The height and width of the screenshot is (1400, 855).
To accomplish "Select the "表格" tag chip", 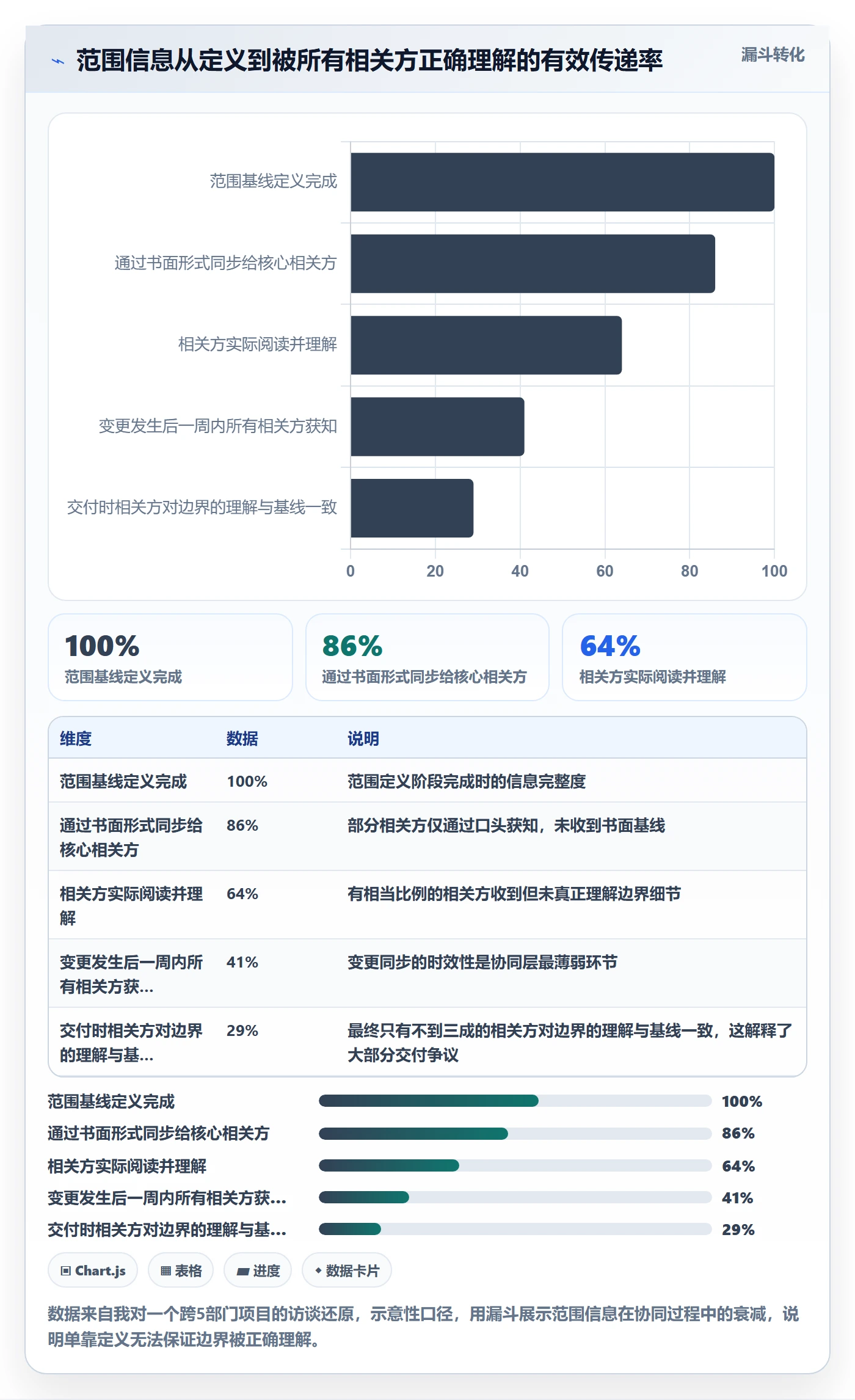I will pos(181,1271).
